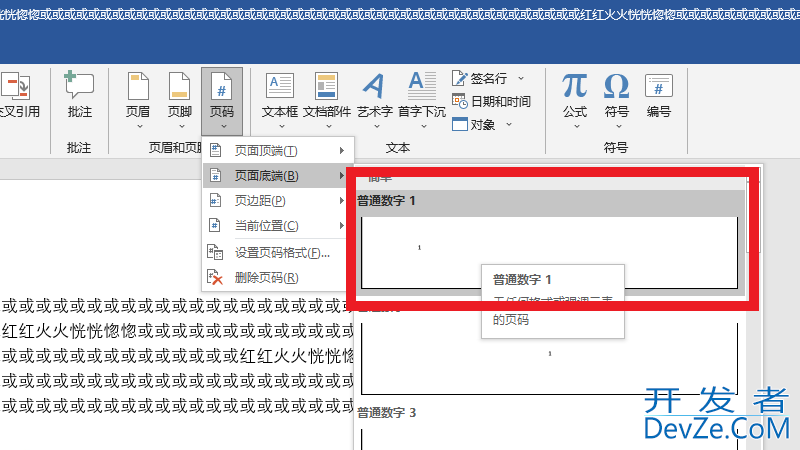Click the 页面底端 menu item icon
The width and height of the screenshot is (800, 450).
click(215, 176)
